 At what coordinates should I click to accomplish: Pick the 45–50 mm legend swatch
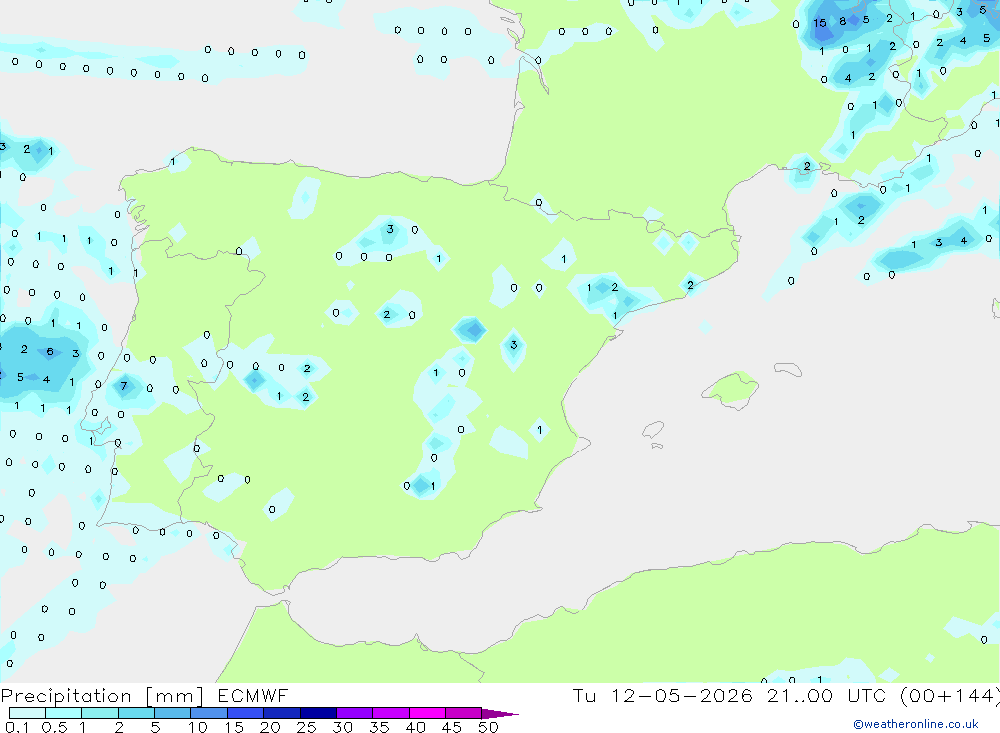pyautogui.click(x=464, y=713)
